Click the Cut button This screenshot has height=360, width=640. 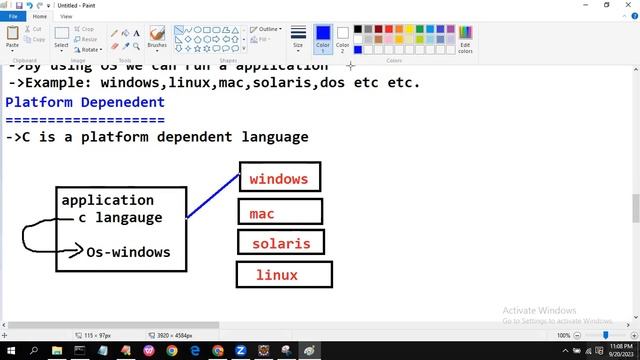click(x=33, y=29)
